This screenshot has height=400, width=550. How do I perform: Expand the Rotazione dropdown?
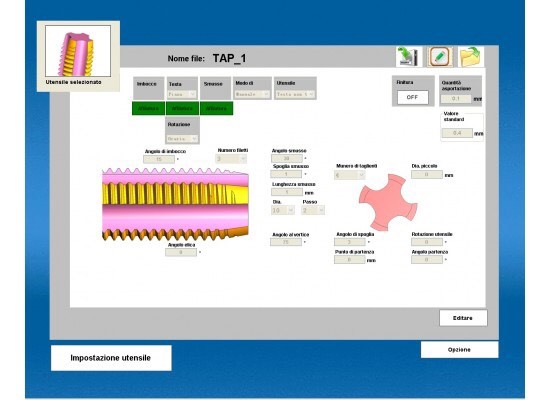(x=182, y=139)
